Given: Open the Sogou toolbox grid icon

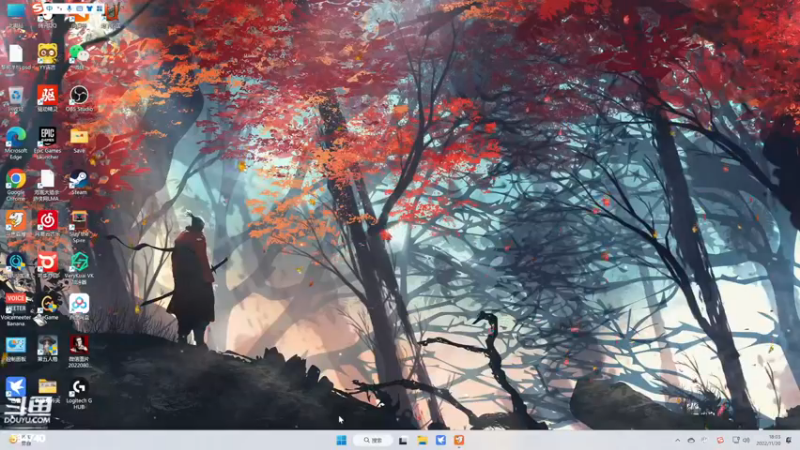Looking at the screenshot, I should [x=99, y=9].
